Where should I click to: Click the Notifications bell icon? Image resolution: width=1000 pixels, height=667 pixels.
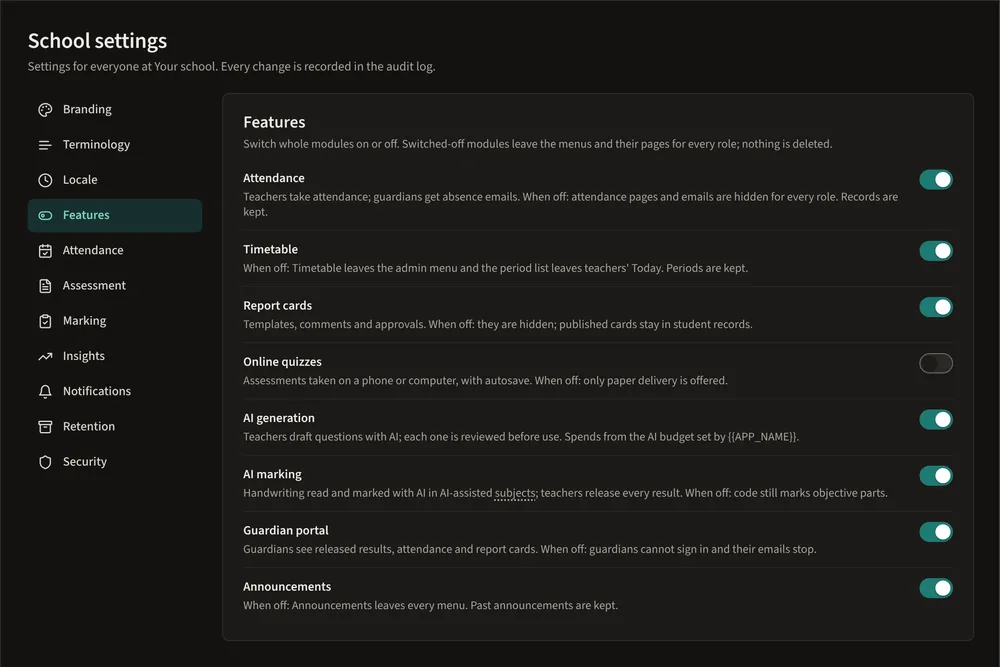click(45, 392)
